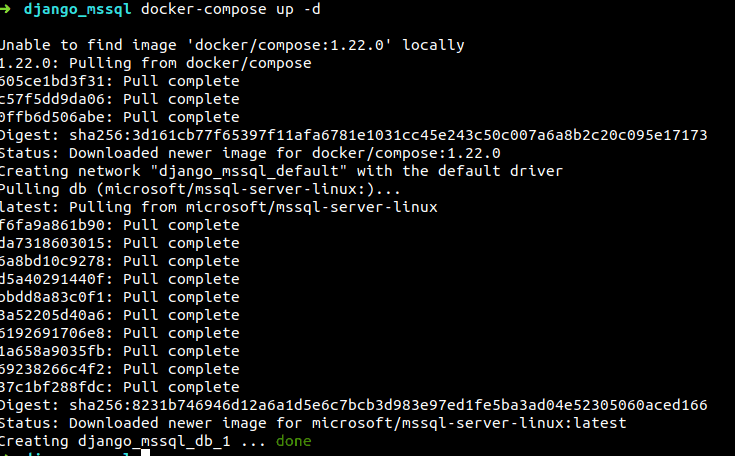Click the django_mssql directory name in prompt
This screenshot has width=735, height=456.
tap(77, 9)
